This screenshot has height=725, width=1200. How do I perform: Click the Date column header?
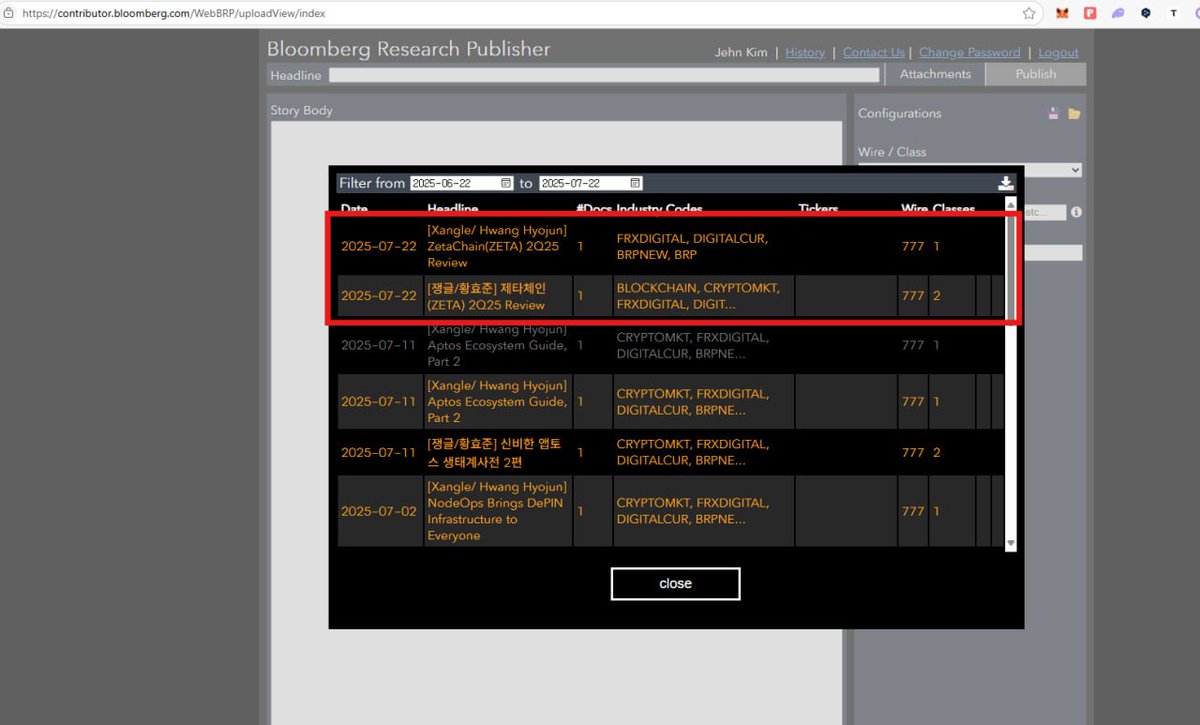pyautogui.click(x=354, y=209)
